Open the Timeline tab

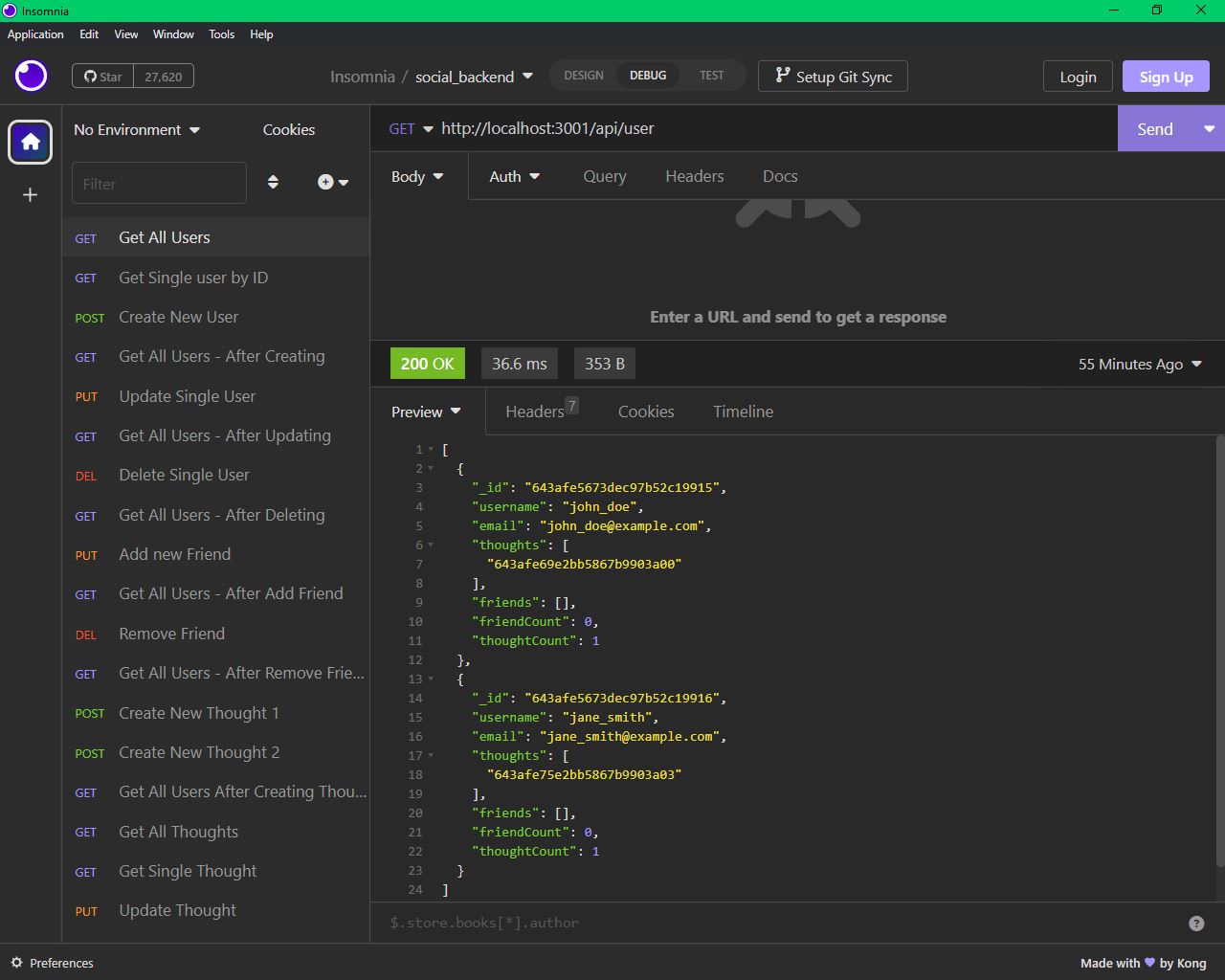pyautogui.click(x=744, y=412)
